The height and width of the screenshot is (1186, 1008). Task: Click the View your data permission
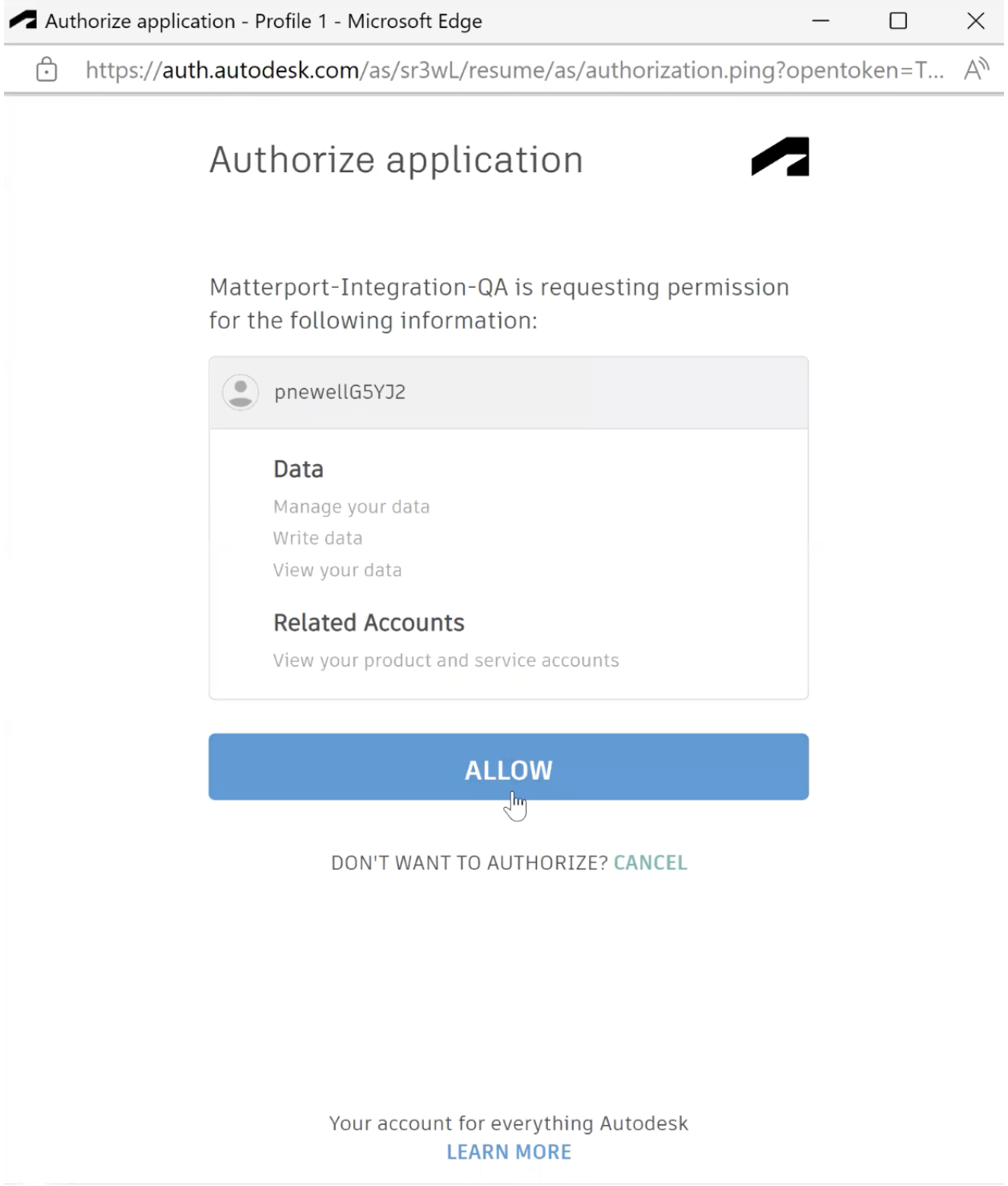point(337,571)
